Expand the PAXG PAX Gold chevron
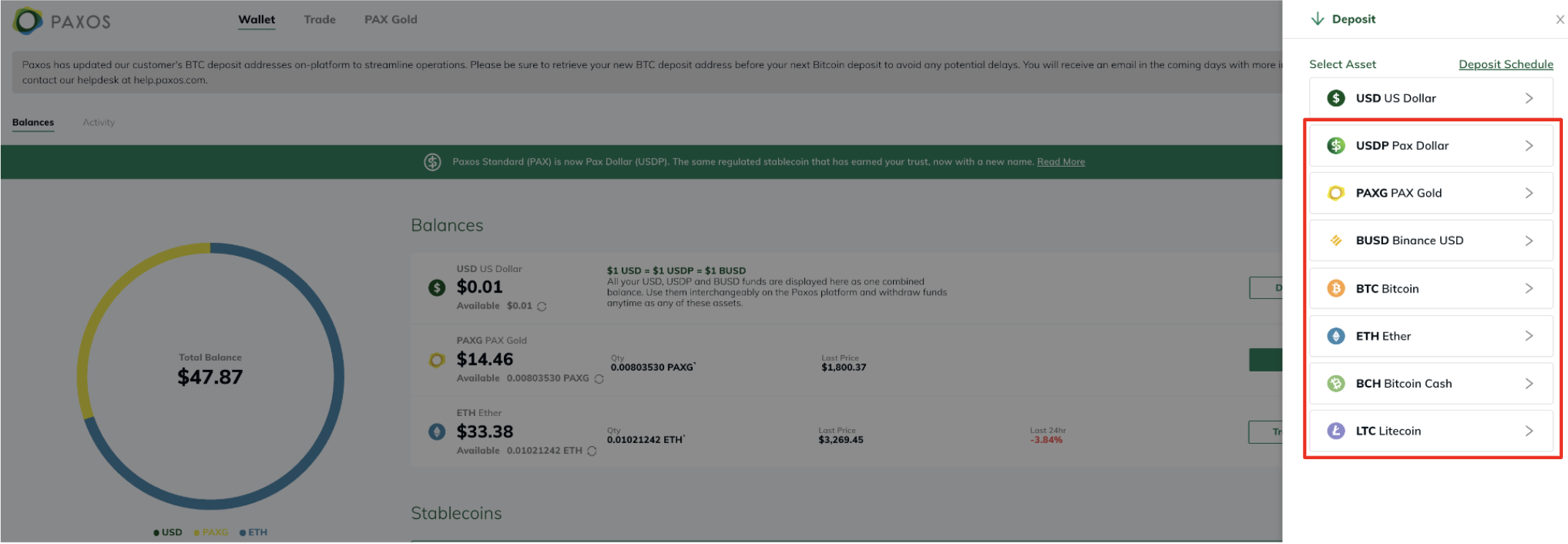The height and width of the screenshot is (544, 1568). 1529,193
